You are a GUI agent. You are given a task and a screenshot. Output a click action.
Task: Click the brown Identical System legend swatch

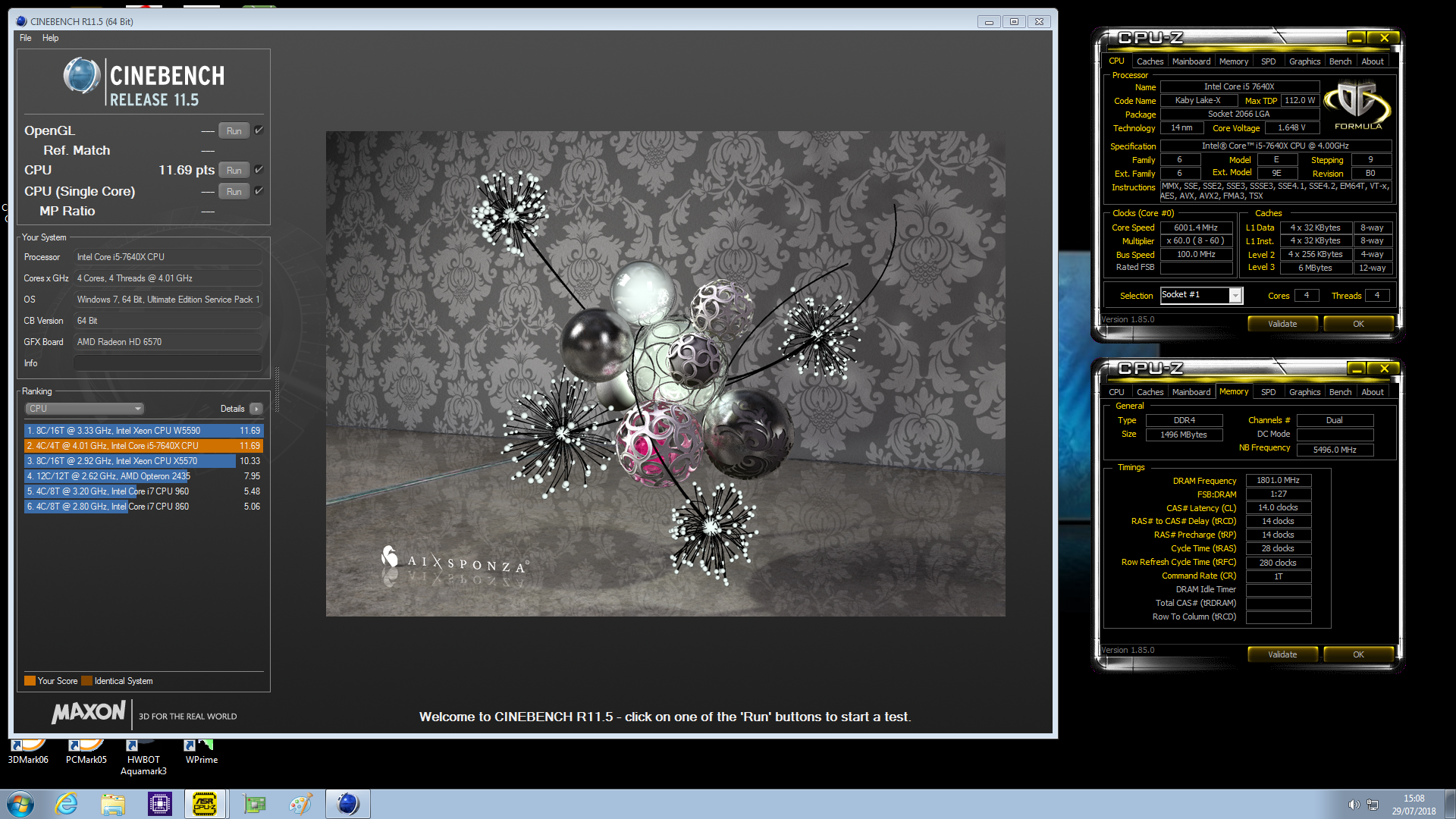pyautogui.click(x=86, y=681)
